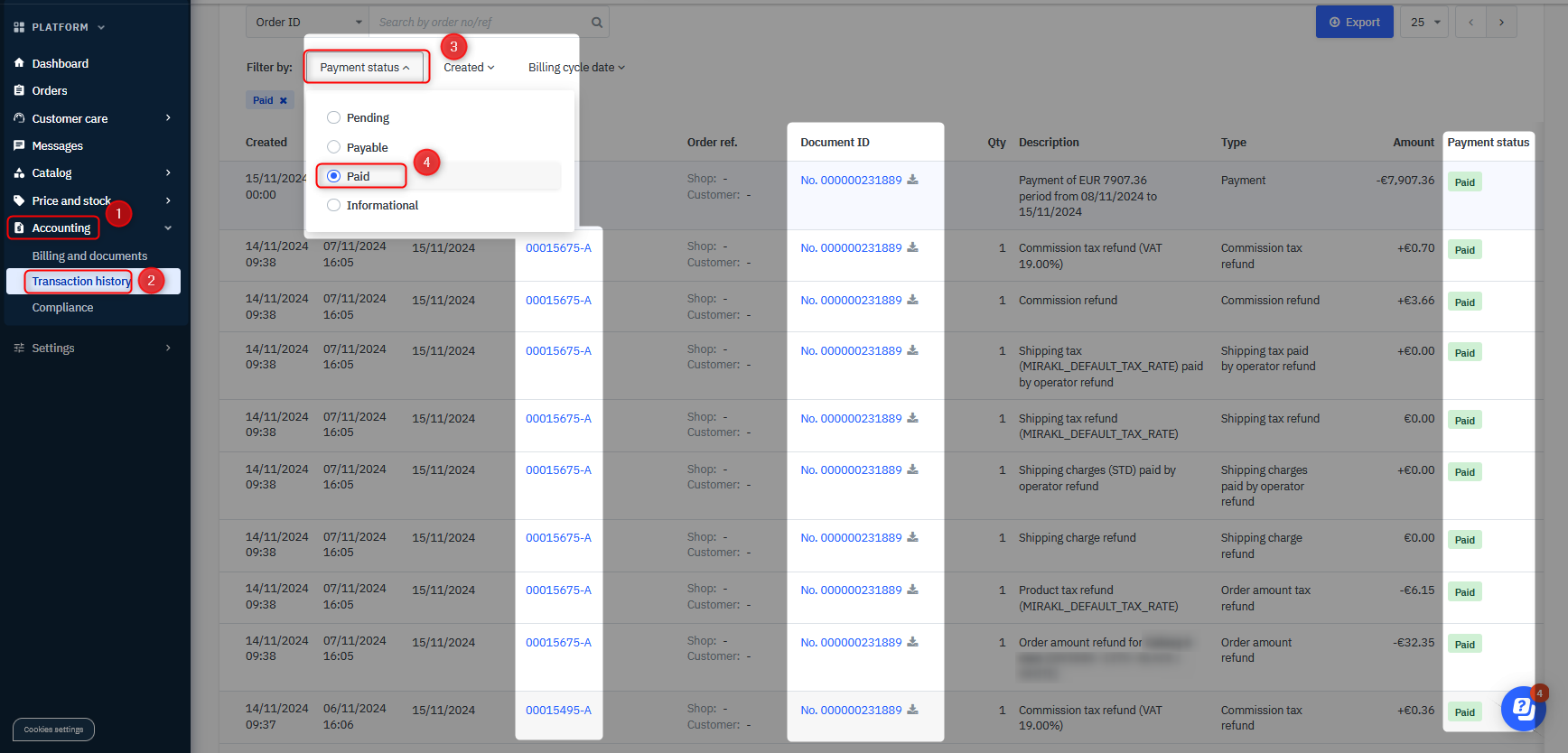Open Cookies settings button
This screenshot has width=1568, height=753.
[x=53, y=730]
